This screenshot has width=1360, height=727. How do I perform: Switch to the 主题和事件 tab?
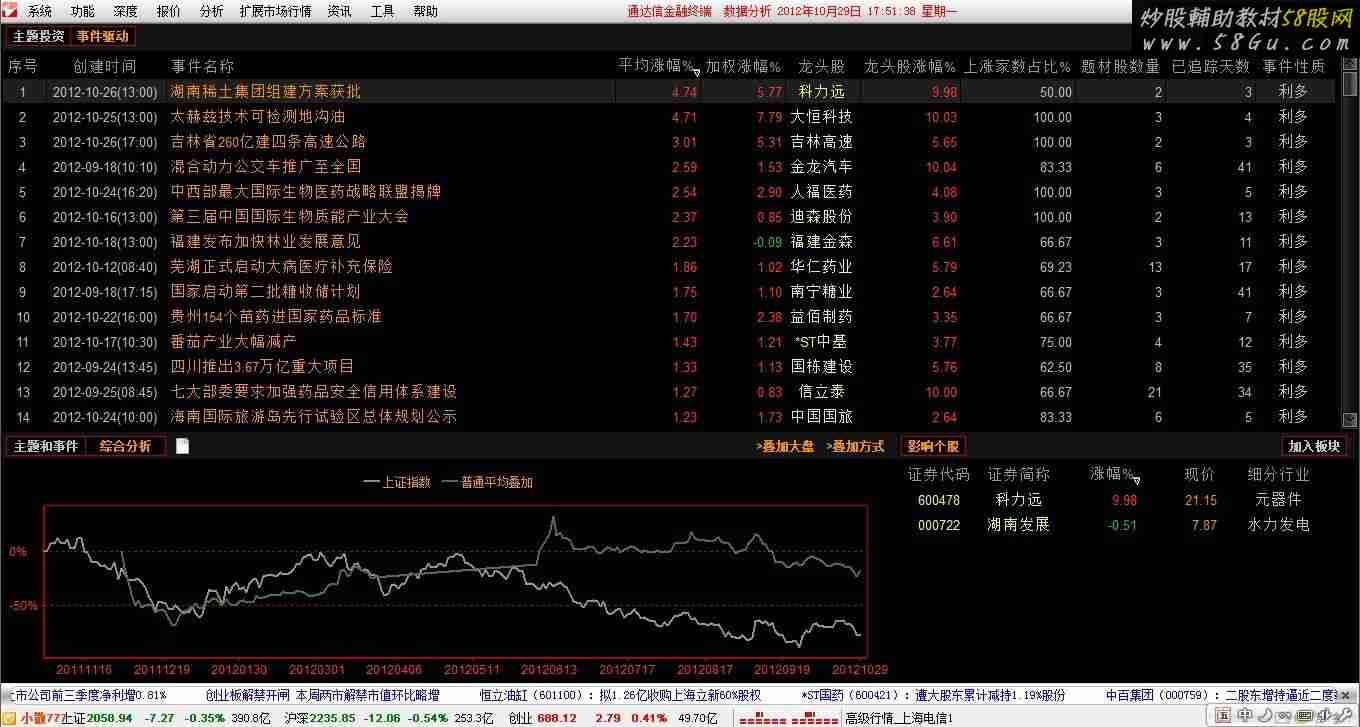coord(46,446)
